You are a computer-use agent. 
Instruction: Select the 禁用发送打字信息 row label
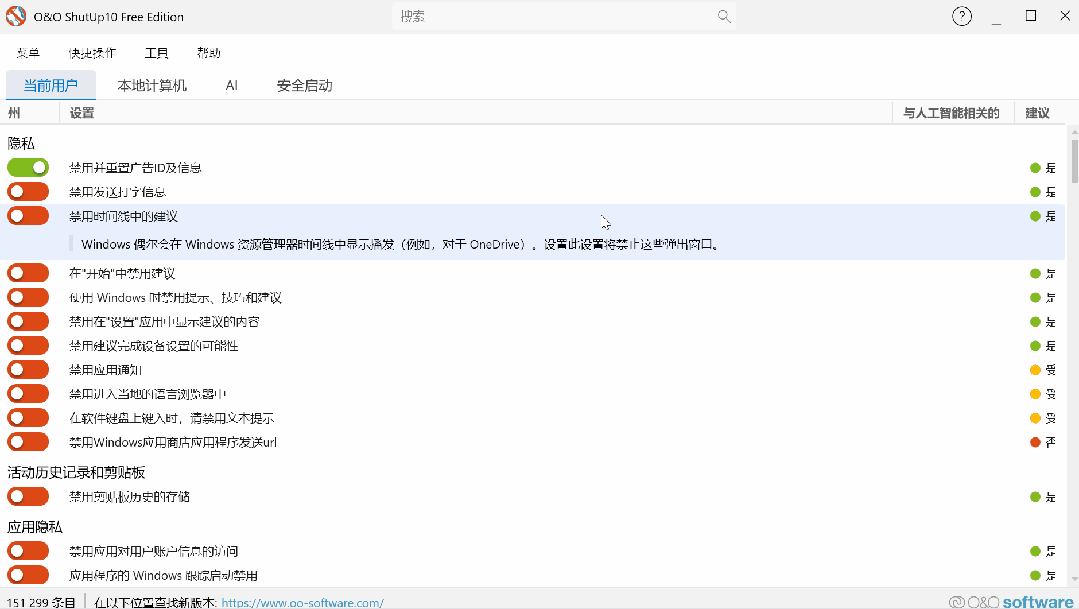118,192
